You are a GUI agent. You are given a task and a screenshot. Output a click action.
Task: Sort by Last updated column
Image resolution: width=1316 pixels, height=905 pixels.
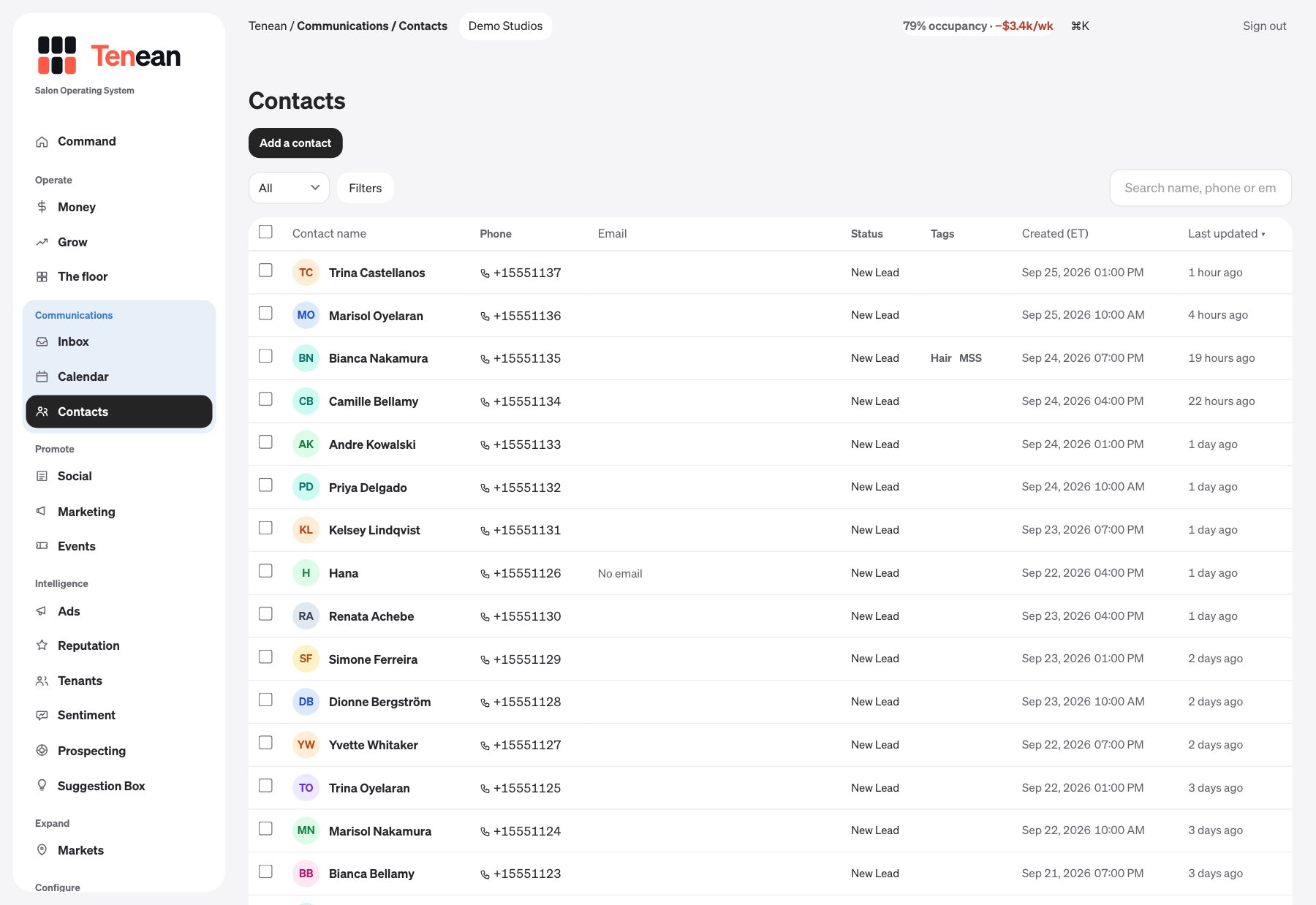click(x=1226, y=234)
